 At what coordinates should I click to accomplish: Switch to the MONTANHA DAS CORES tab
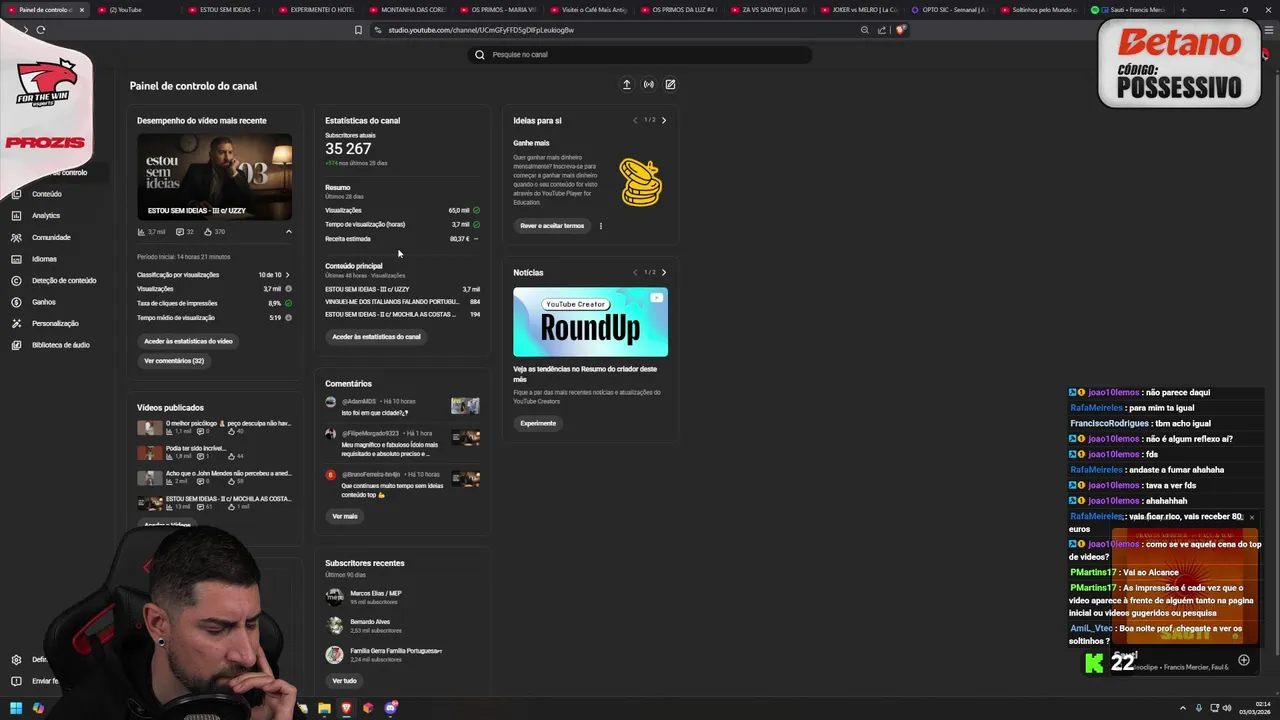[407, 10]
